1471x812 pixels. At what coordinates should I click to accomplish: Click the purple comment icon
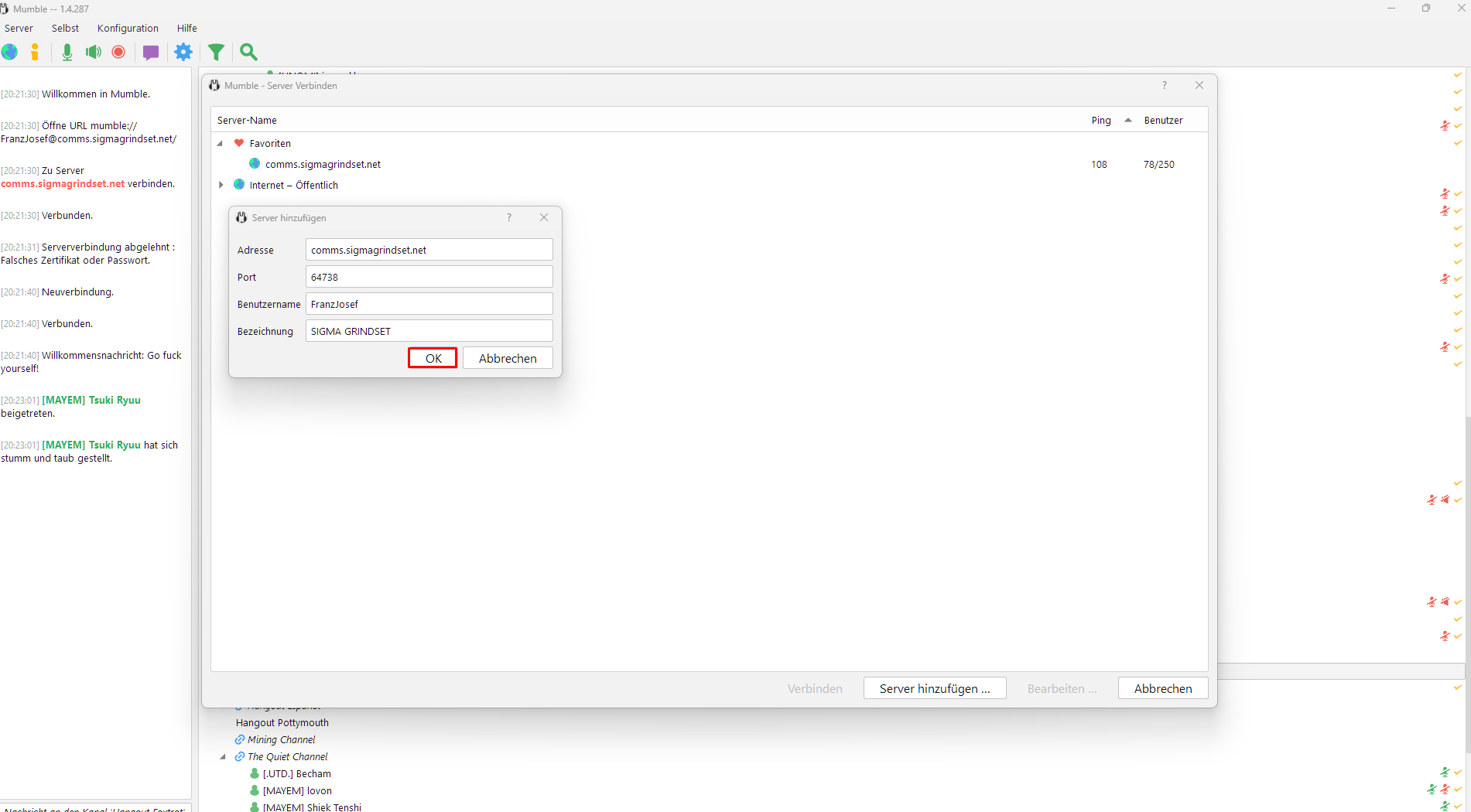point(151,52)
